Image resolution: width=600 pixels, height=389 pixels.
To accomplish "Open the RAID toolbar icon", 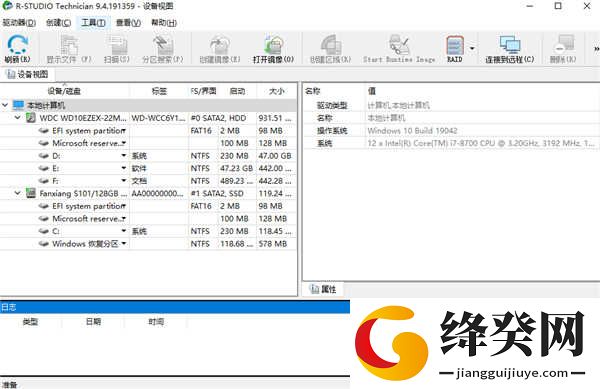I will click(x=455, y=49).
